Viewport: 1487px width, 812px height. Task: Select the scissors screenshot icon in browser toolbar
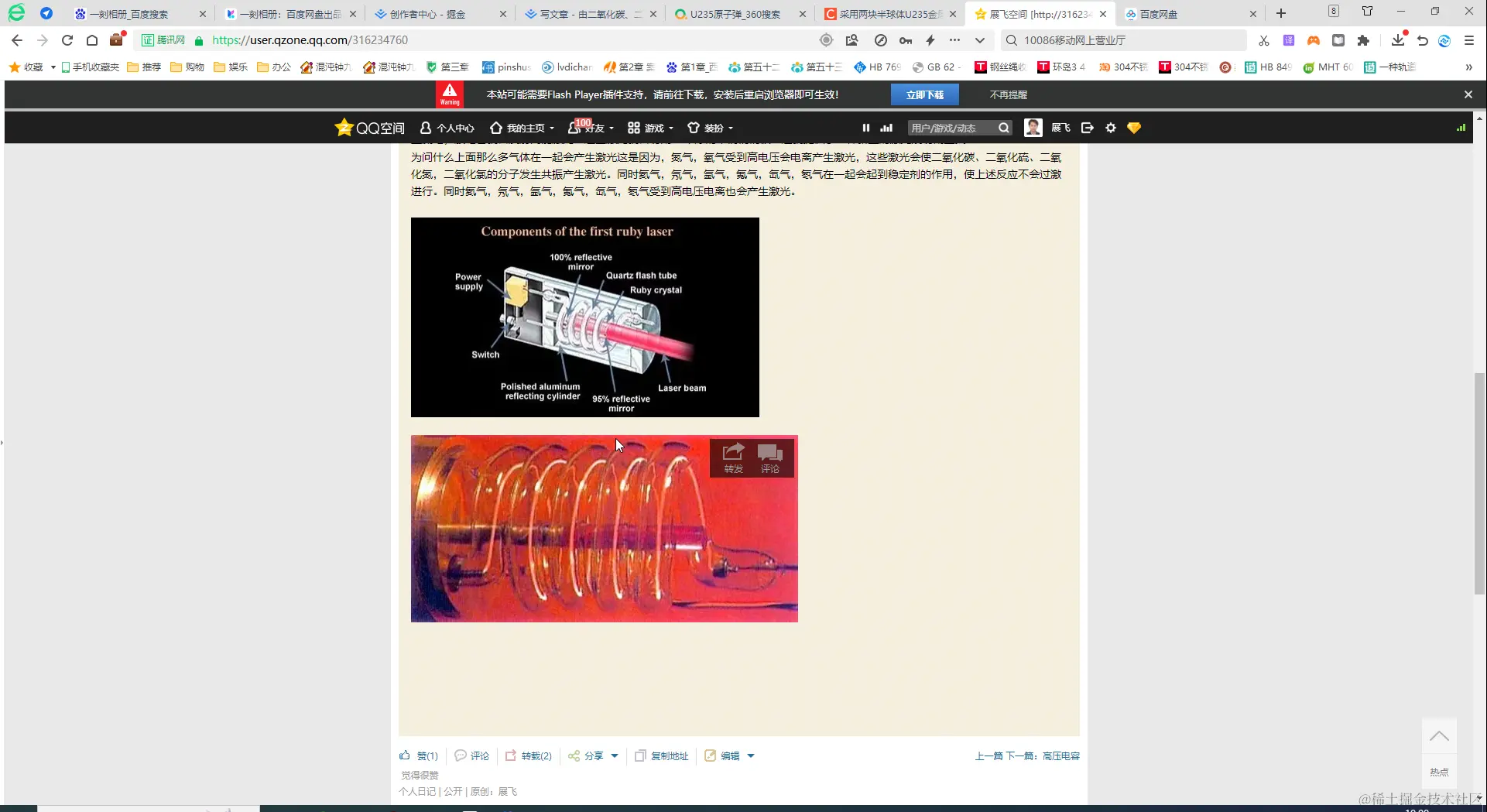(x=1263, y=39)
